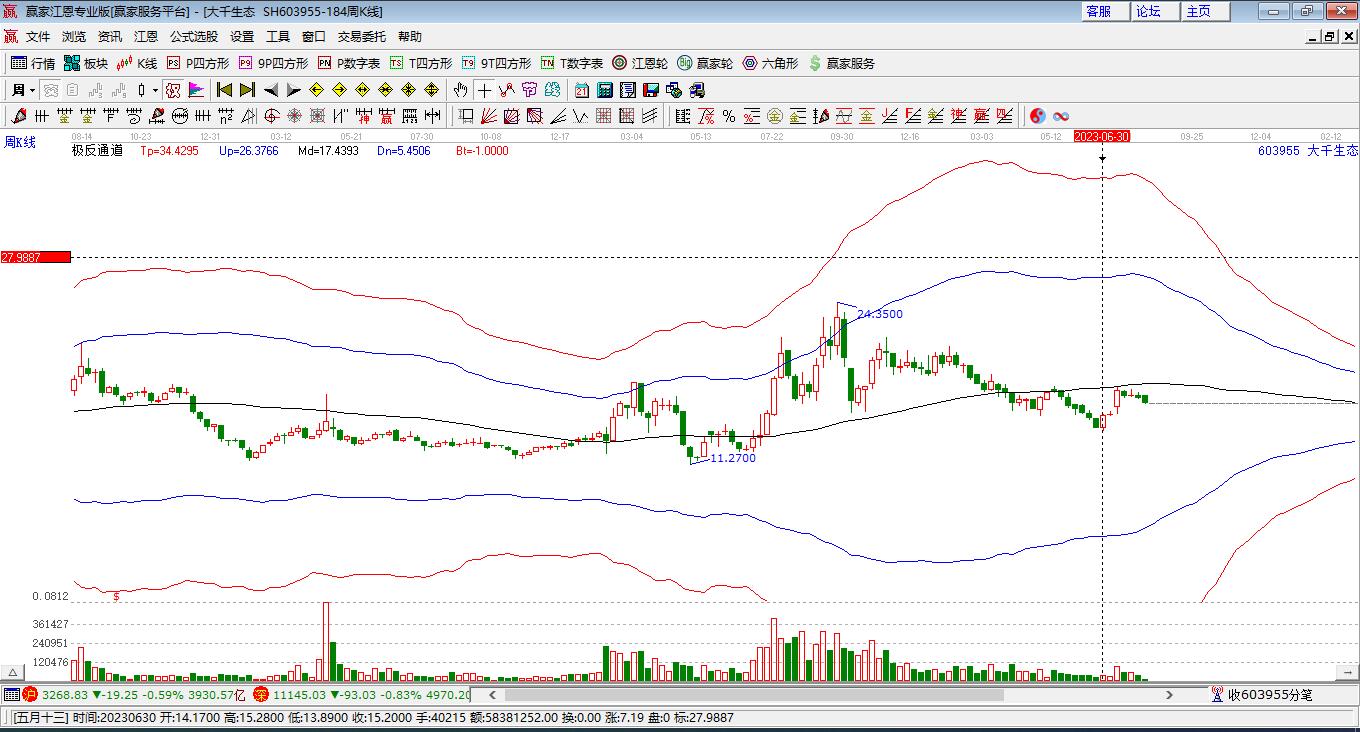Open the T数字表 time table

[x=572, y=63]
